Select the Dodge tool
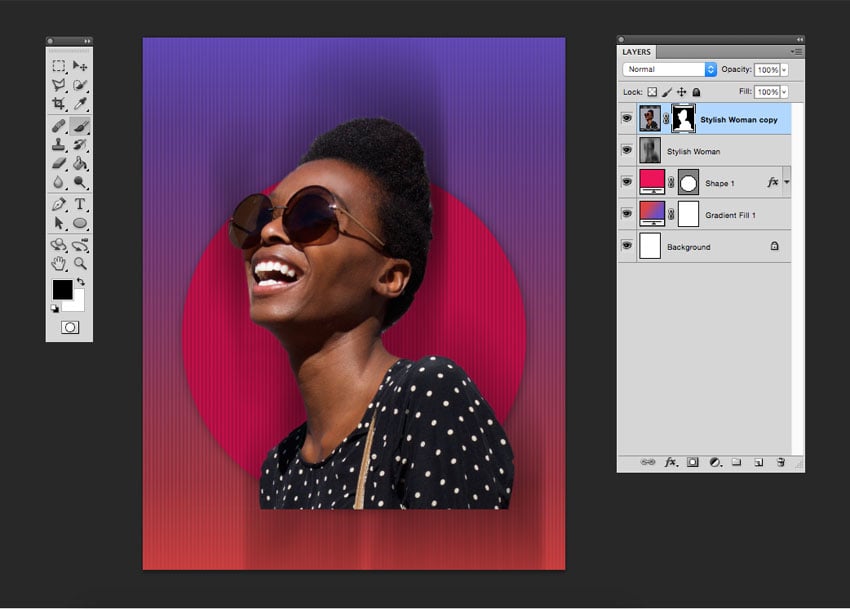The width and height of the screenshot is (850, 609). point(80,182)
